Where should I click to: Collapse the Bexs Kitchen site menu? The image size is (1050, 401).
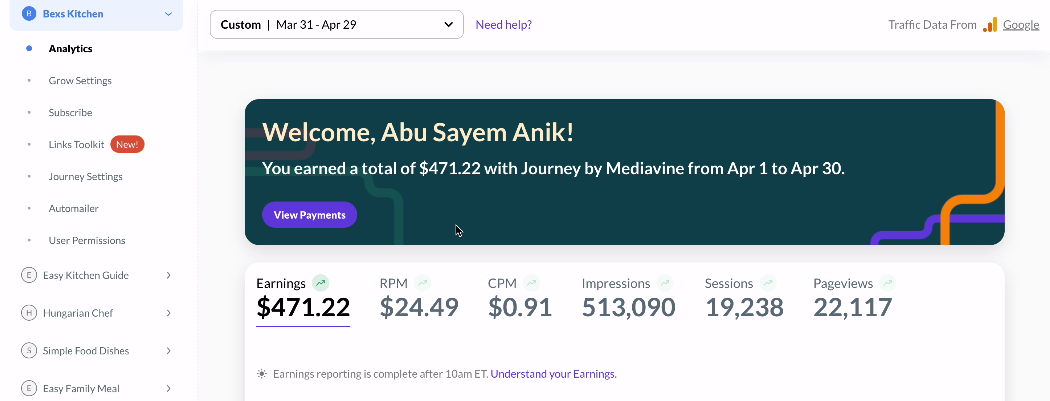168,14
